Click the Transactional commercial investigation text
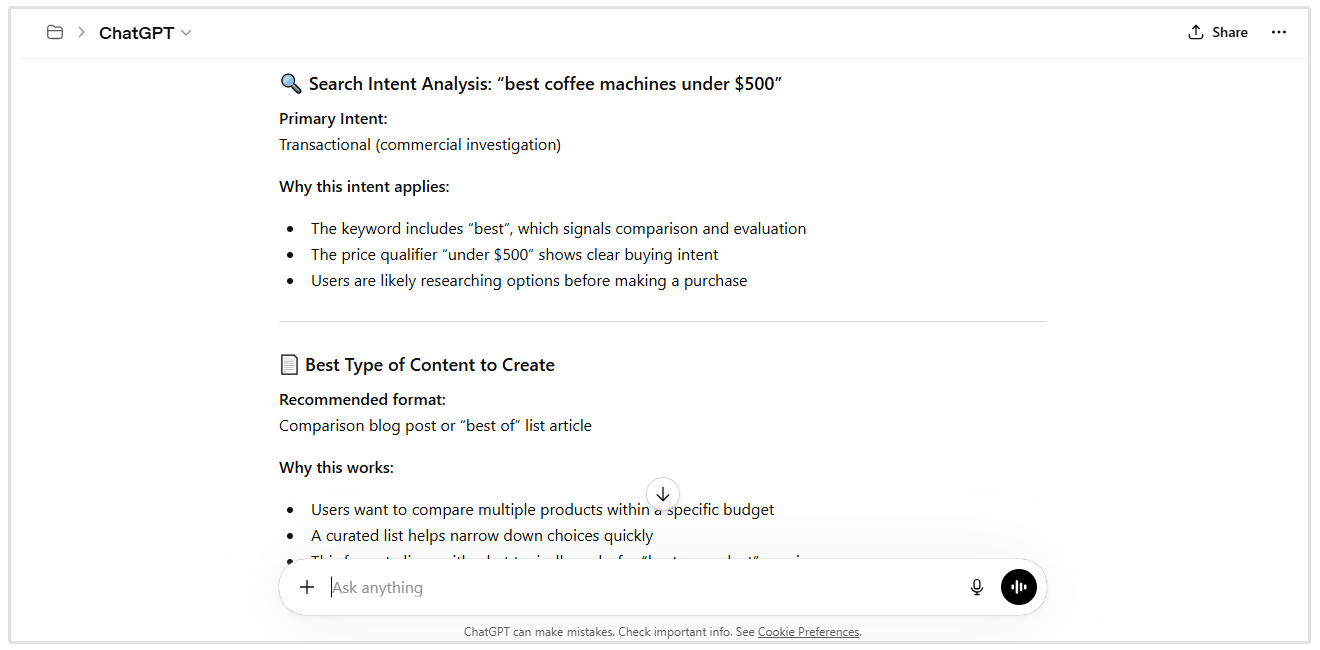1320x650 pixels. coord(420,145)
